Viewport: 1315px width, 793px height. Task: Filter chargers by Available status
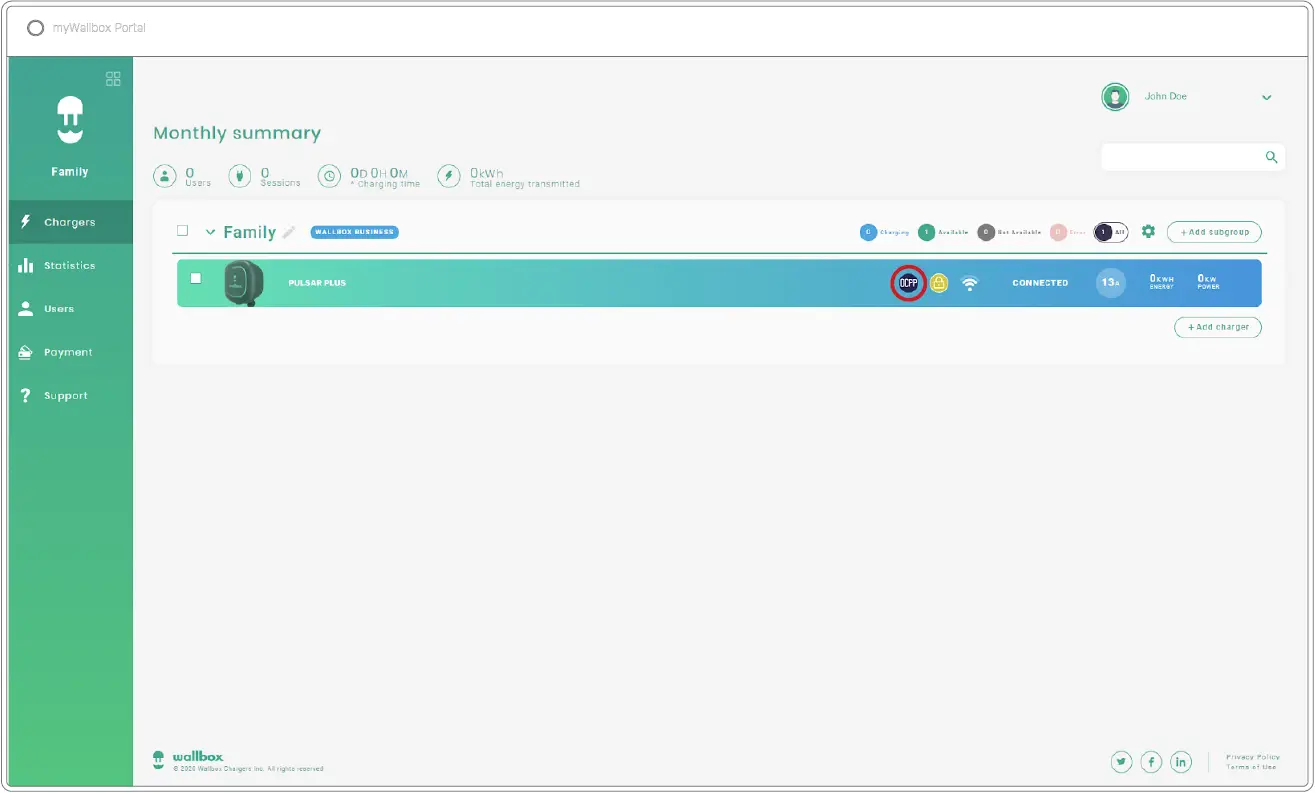coord(943,232)
